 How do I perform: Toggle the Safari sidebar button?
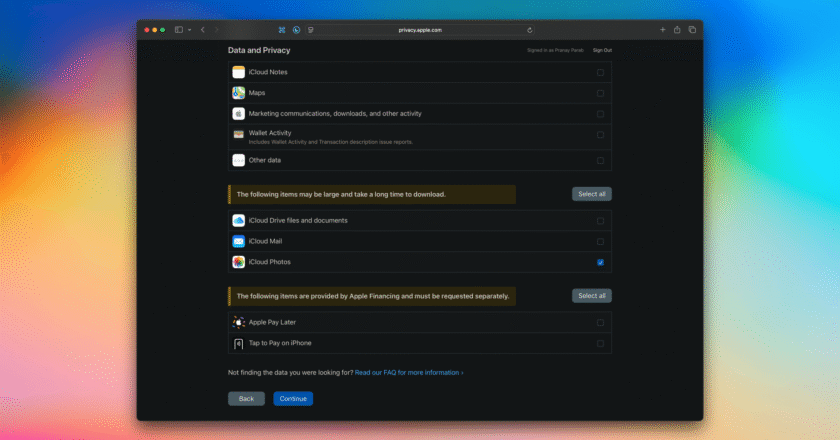pyautogui.click(x=179, y=30)
